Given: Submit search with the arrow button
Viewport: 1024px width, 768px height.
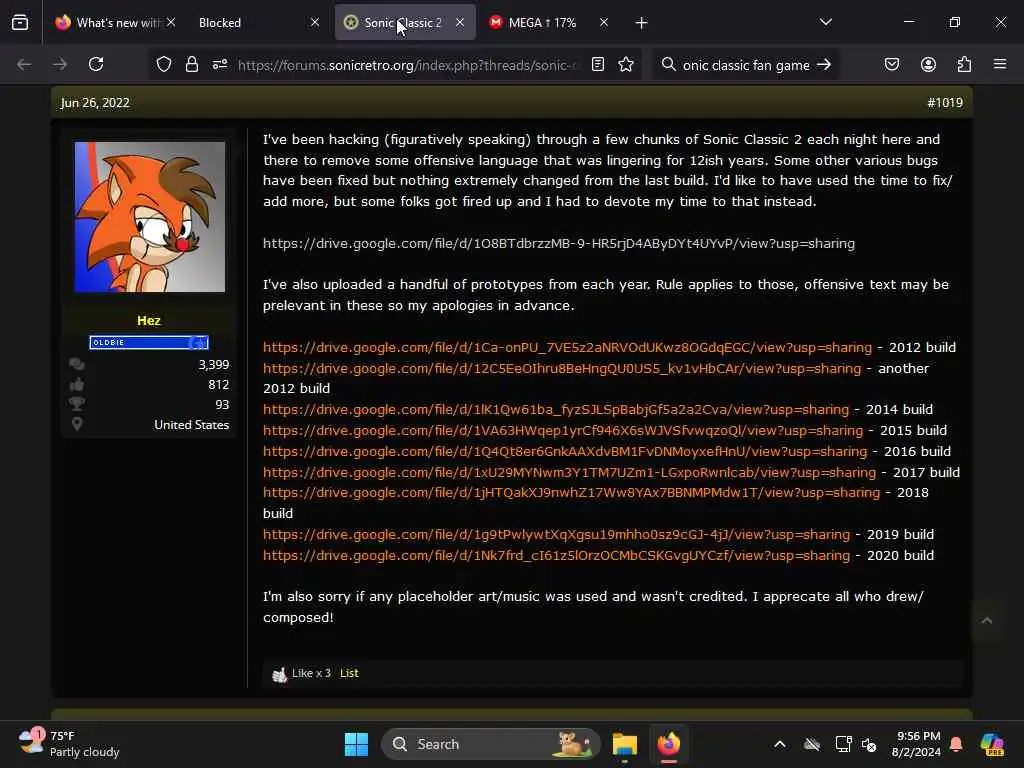Looking at the screenshot, I should click(x=824, y=64).
